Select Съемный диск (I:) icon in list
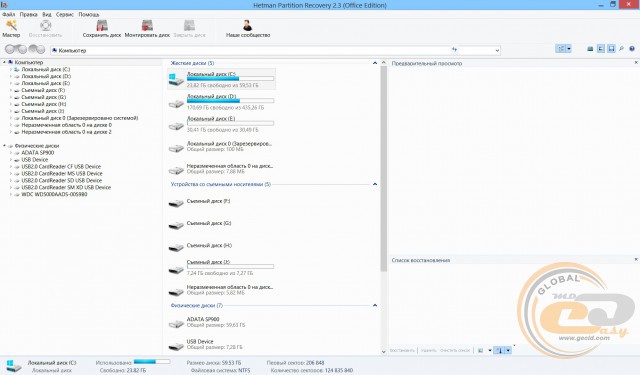Screen dimensions: 640x375 pos(176,269)
